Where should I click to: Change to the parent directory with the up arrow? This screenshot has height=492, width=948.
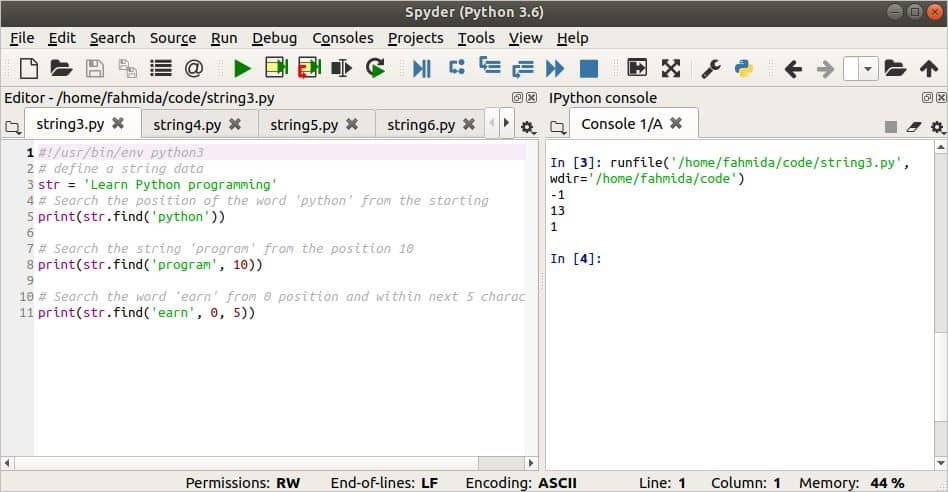929,68
